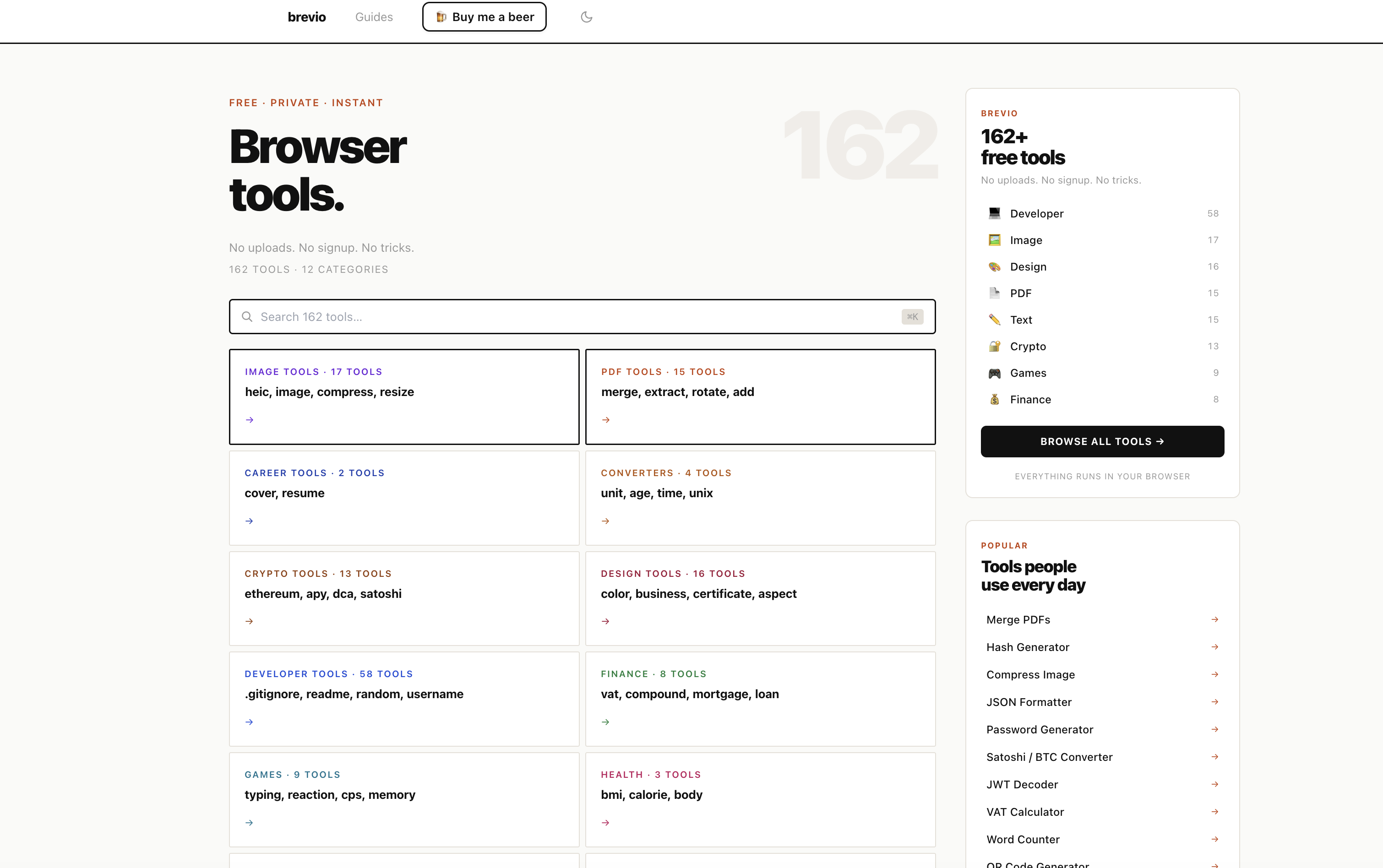Open the Health · 3 Tools heading
Screen dimensions: 1383x868
(x=651, y=775)
